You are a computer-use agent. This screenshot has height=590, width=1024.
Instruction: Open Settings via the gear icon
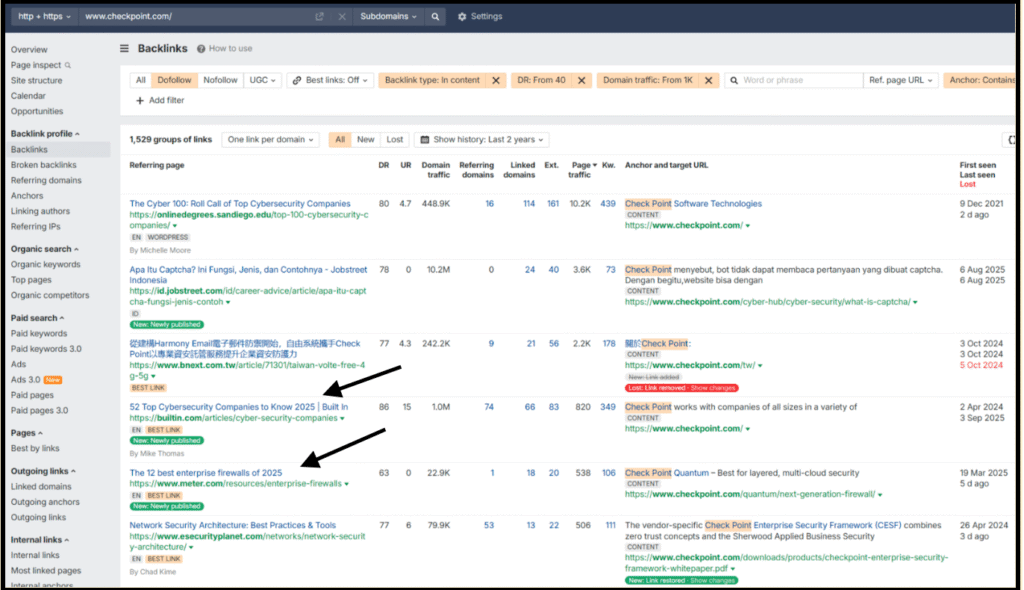click(x=462, y=17)
